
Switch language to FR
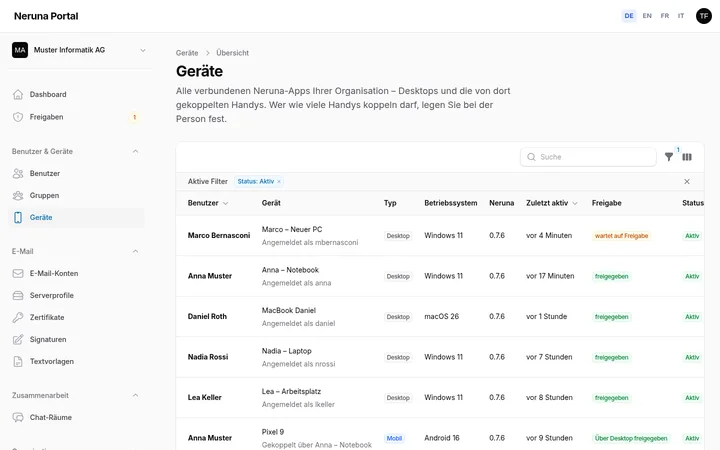coord(664,16)
